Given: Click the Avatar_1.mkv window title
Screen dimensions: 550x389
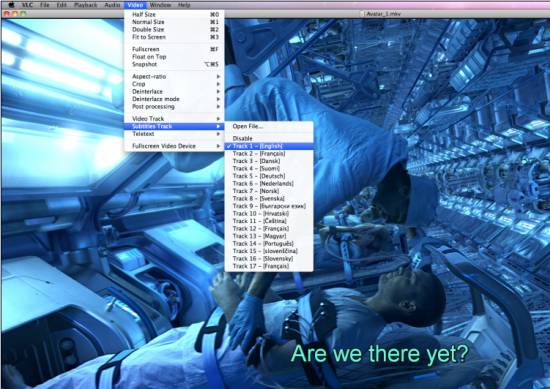Looking at the screenshot, I should 383,14.
